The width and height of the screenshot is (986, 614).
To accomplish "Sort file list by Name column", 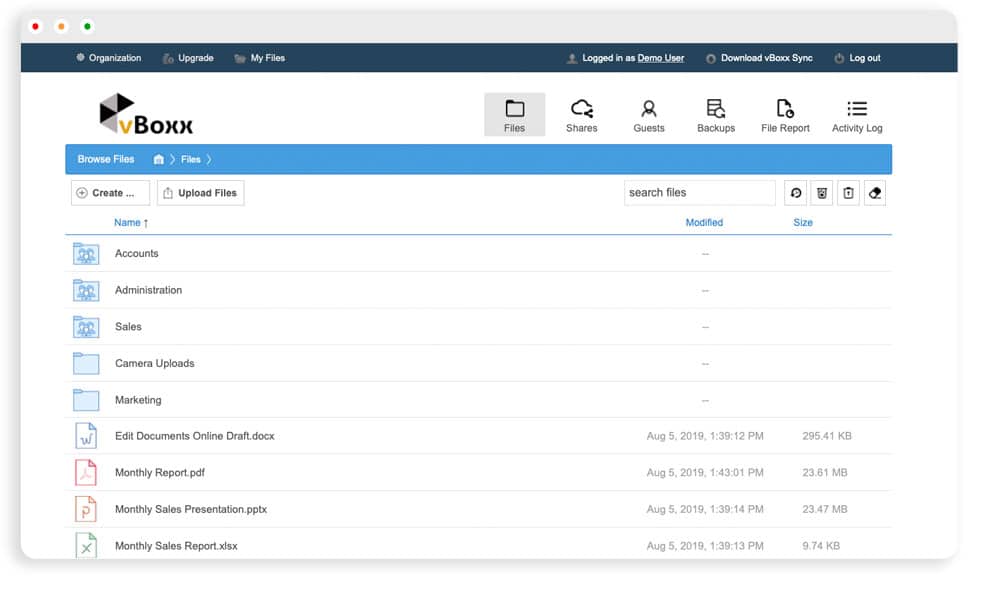I will (x=130, y=223).
